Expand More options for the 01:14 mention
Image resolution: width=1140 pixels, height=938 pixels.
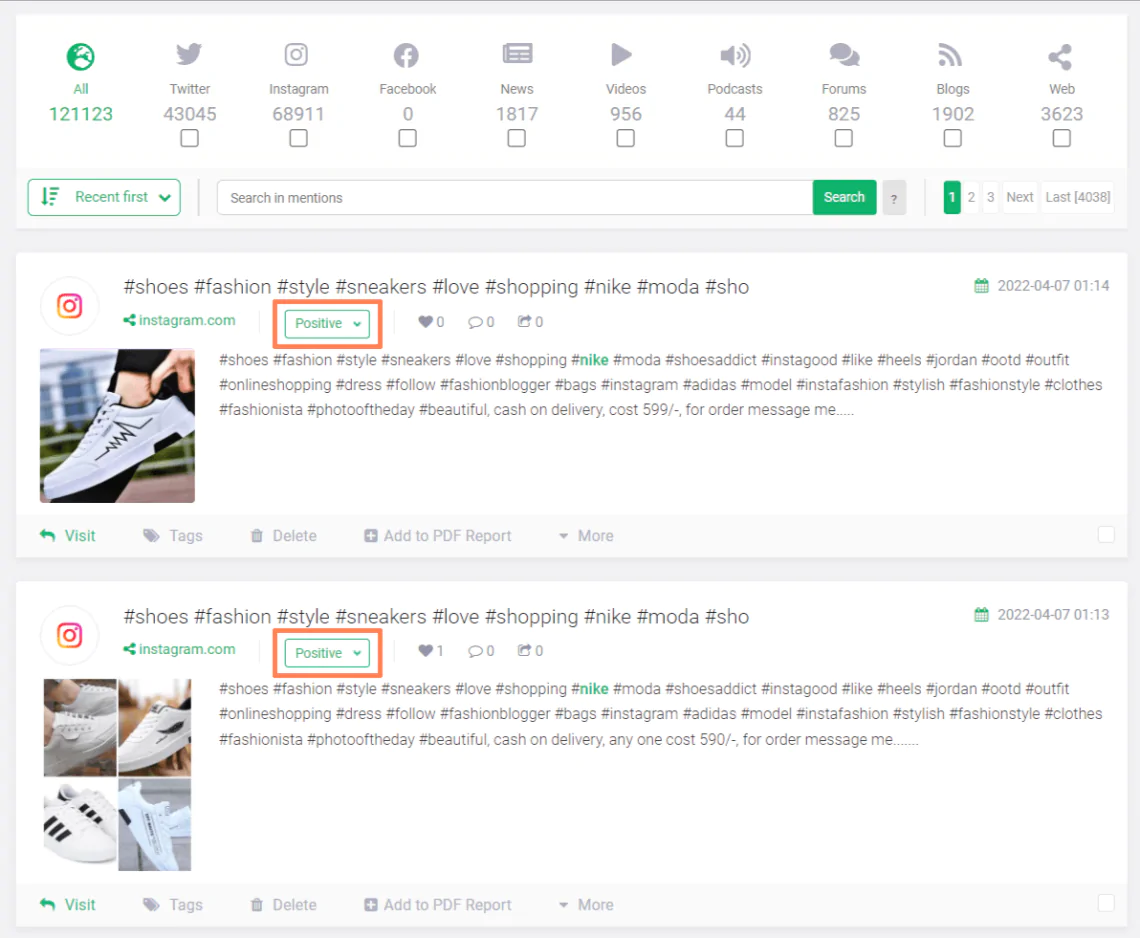point(586,536)
